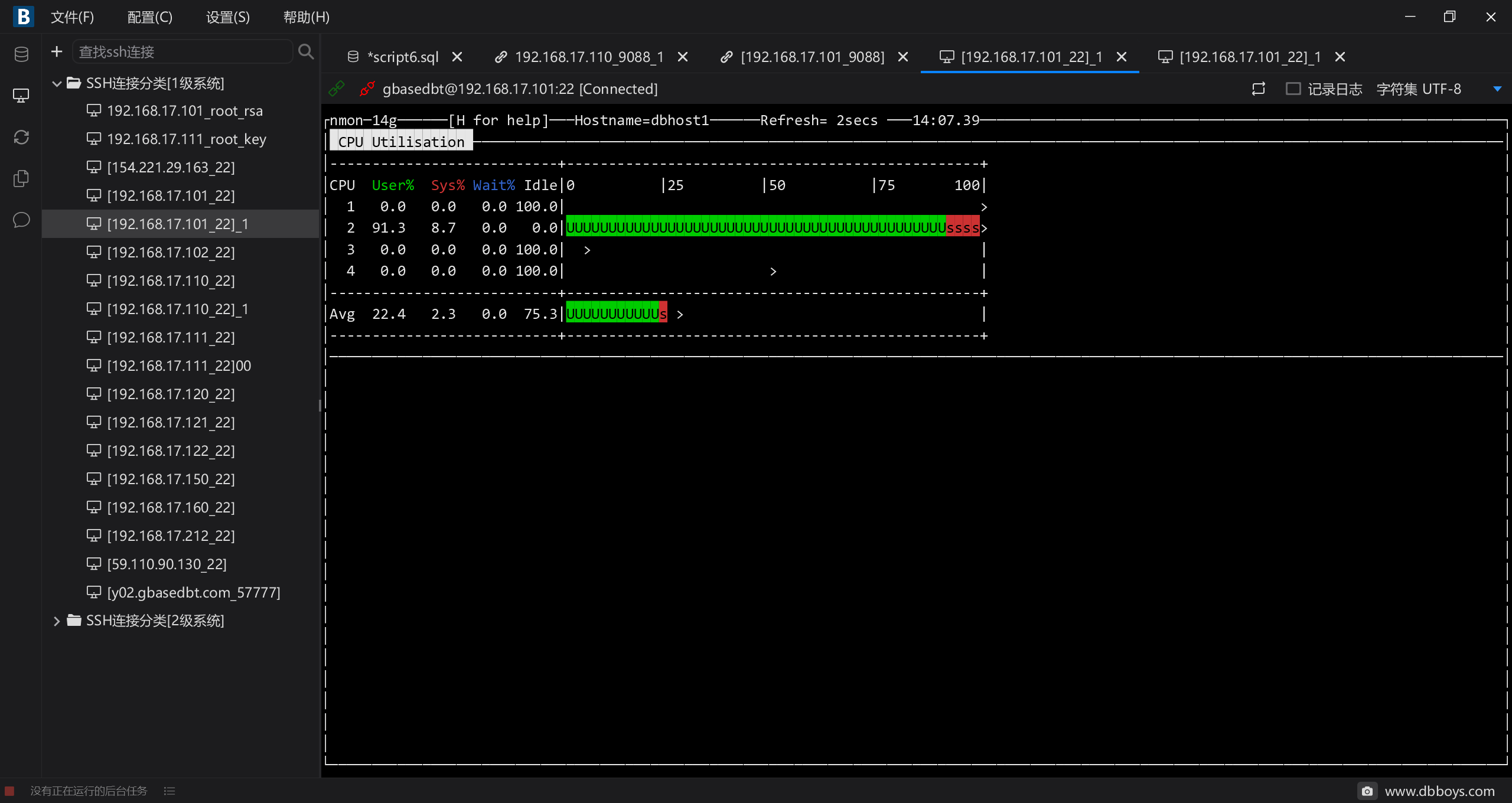Open the database connections sidebar icon
1512x803 pixels.
(x=21, y=54)
